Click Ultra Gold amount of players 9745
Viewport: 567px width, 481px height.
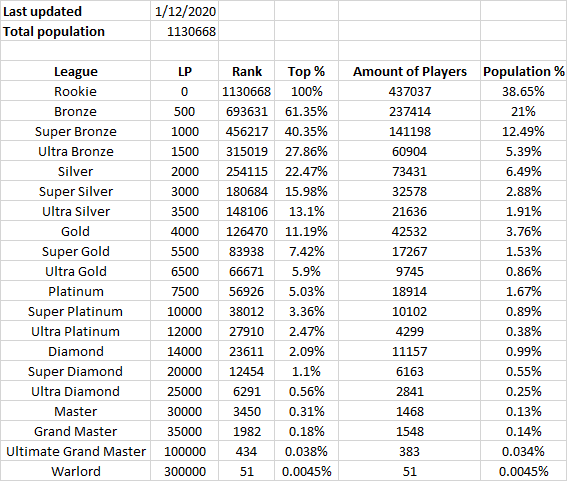(x=409, y=271)
